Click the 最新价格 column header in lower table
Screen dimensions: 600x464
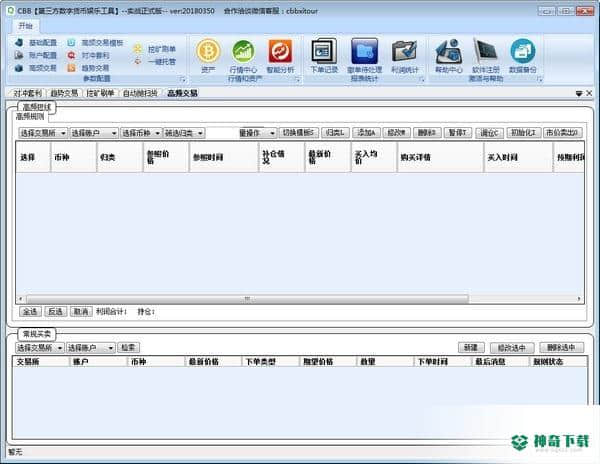tap(213, 361)
